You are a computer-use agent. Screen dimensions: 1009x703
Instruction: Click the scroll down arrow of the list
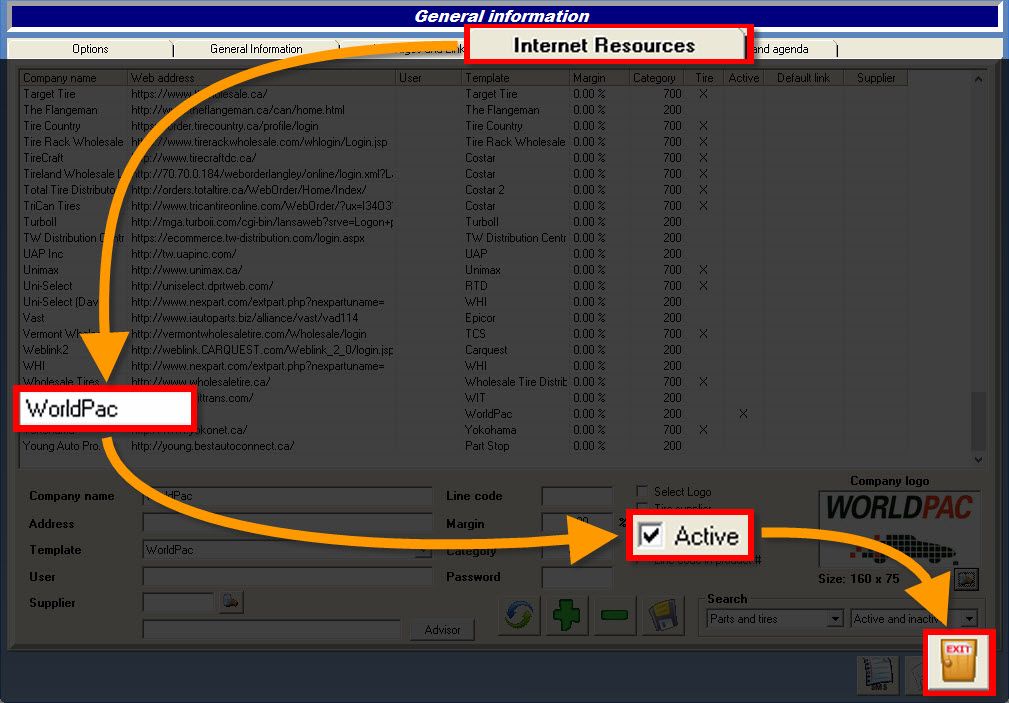click(x=978, y=459)
